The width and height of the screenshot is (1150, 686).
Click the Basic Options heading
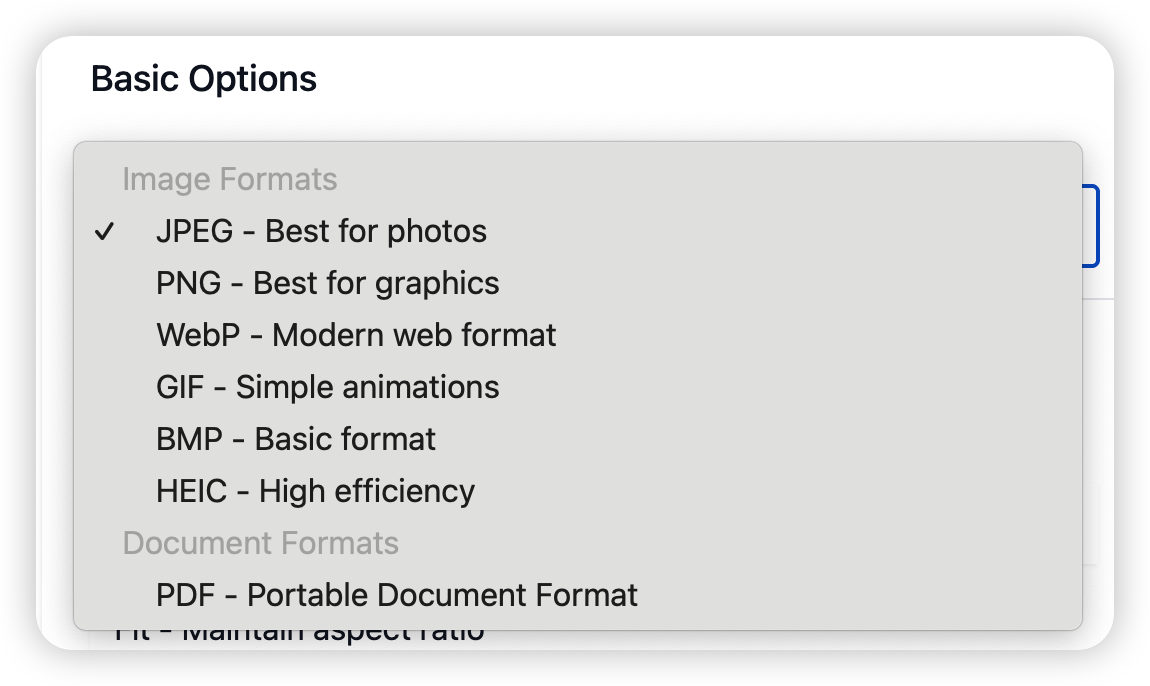(204, 78)
